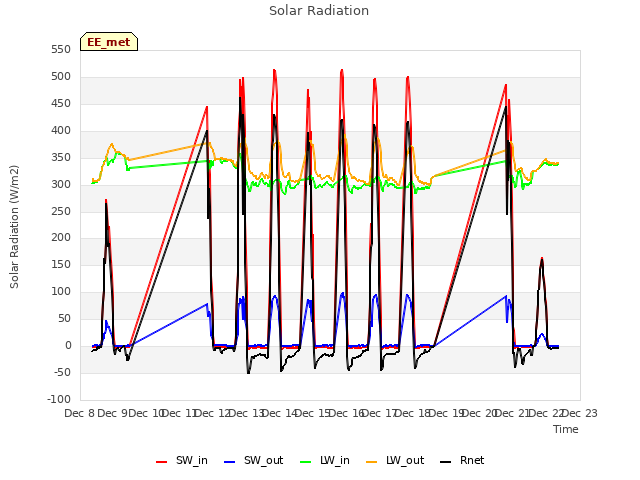This screenshot has height=480, width=640.
Task: Click the blue SW_out legend swatch
Action: (230, 462)
